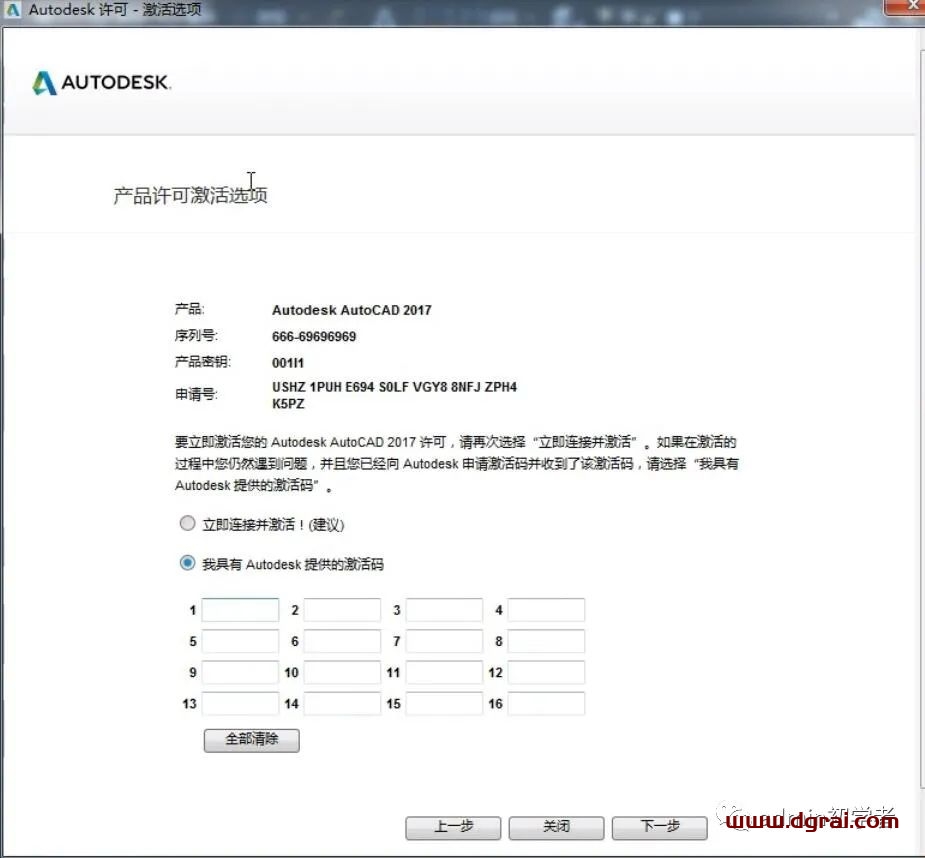
Task: Click activation code field 14
Action: [342, 703]
